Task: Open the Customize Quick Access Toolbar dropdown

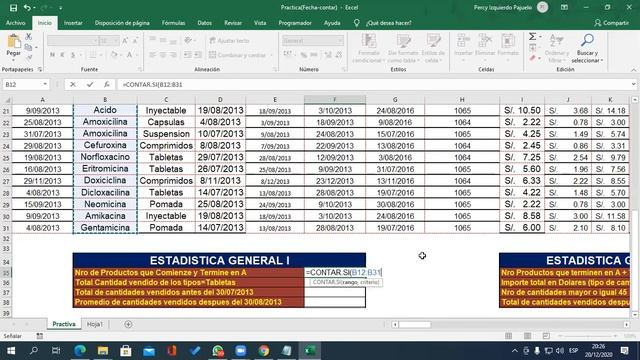Action: tap(60, 8)
